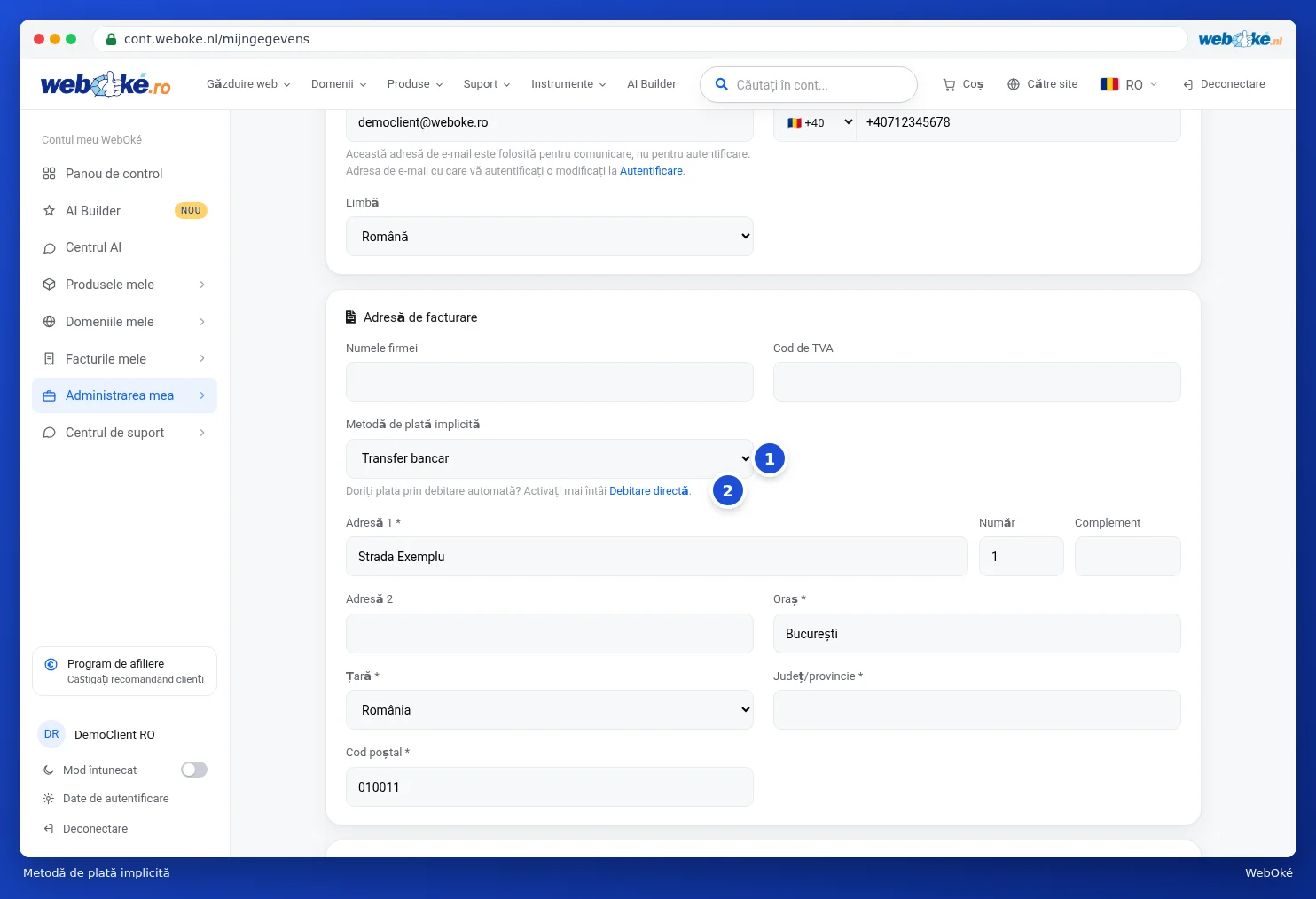Click the Date de autentificare gear icon

click(x=49, y=799)
